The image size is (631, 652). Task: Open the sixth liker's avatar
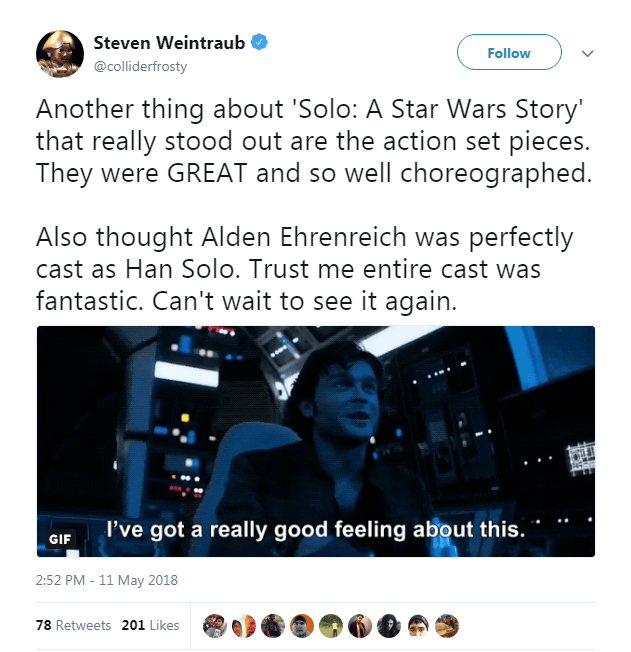[x=360, y=626]
